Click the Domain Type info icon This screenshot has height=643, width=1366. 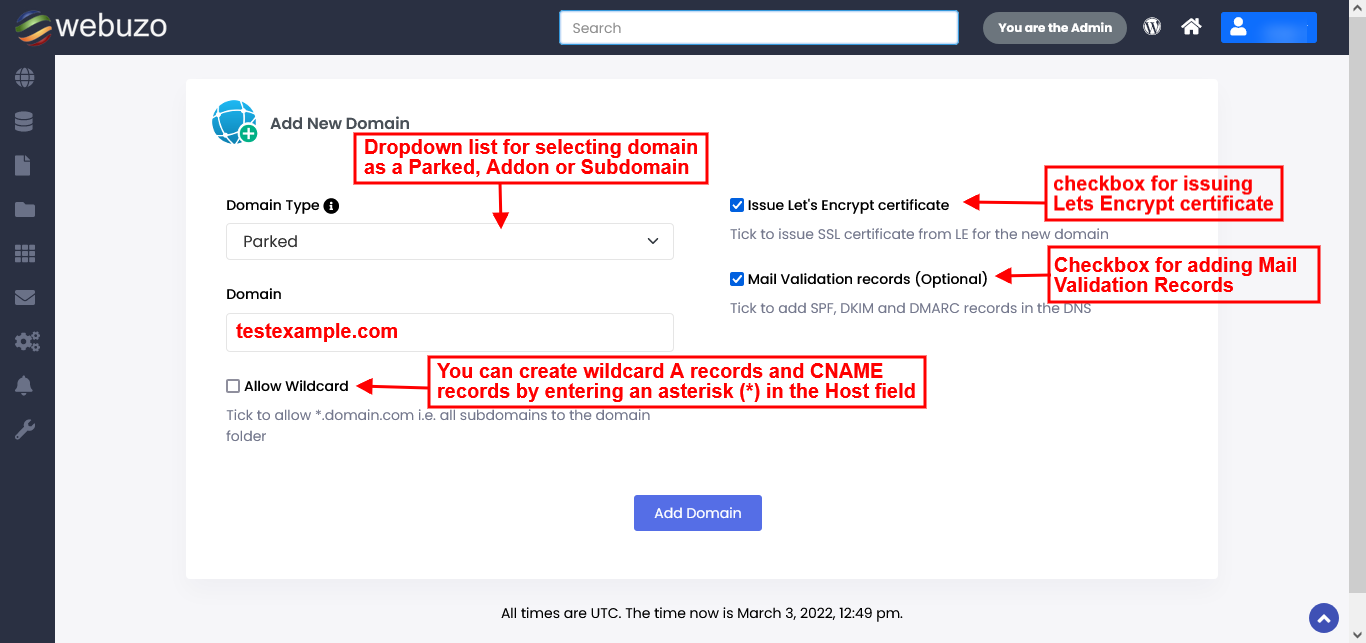[x=331, y=206]
